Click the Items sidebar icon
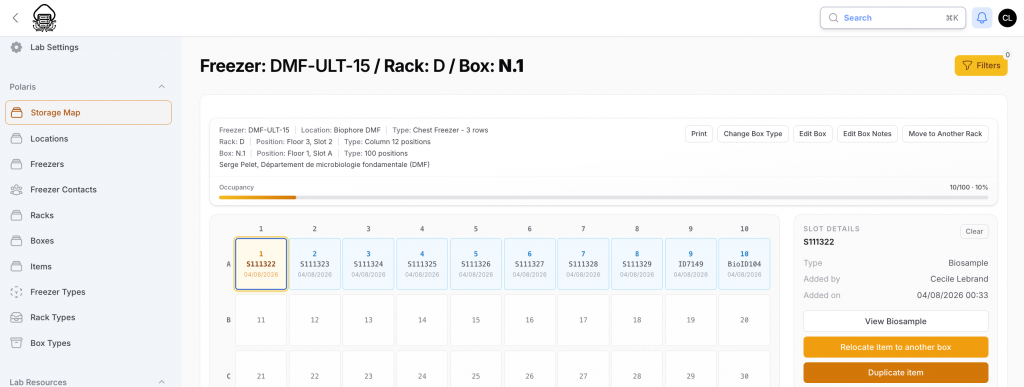The image size is (1024, 387). coord(17,266)
